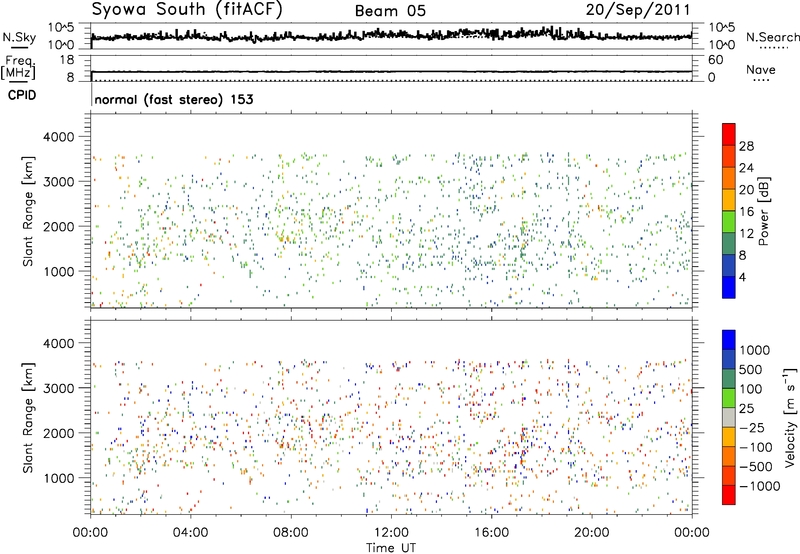Click the "4000" tick of the power panel
800x554 pixels.
58,137
